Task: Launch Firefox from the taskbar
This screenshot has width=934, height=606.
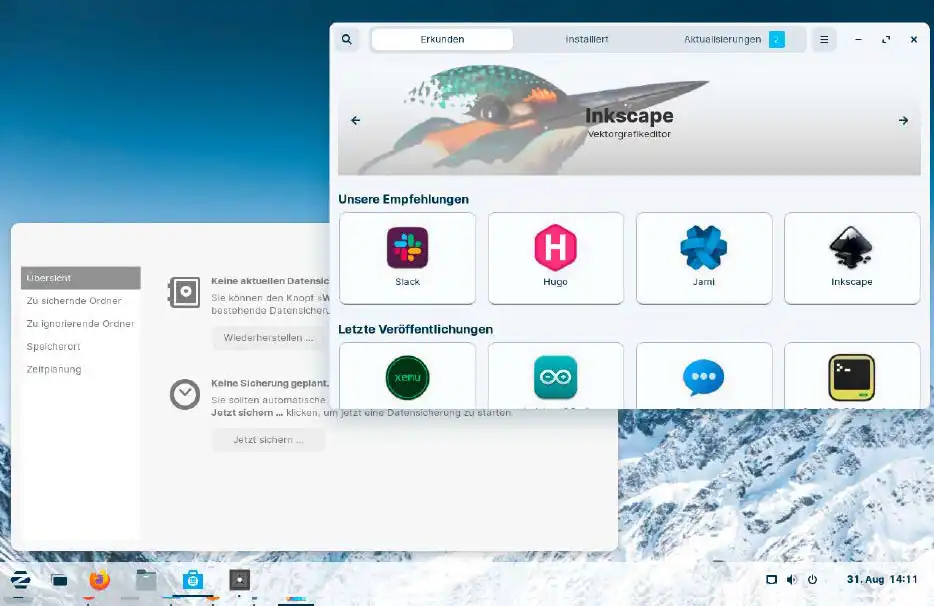Action: (x=99, y=579)
